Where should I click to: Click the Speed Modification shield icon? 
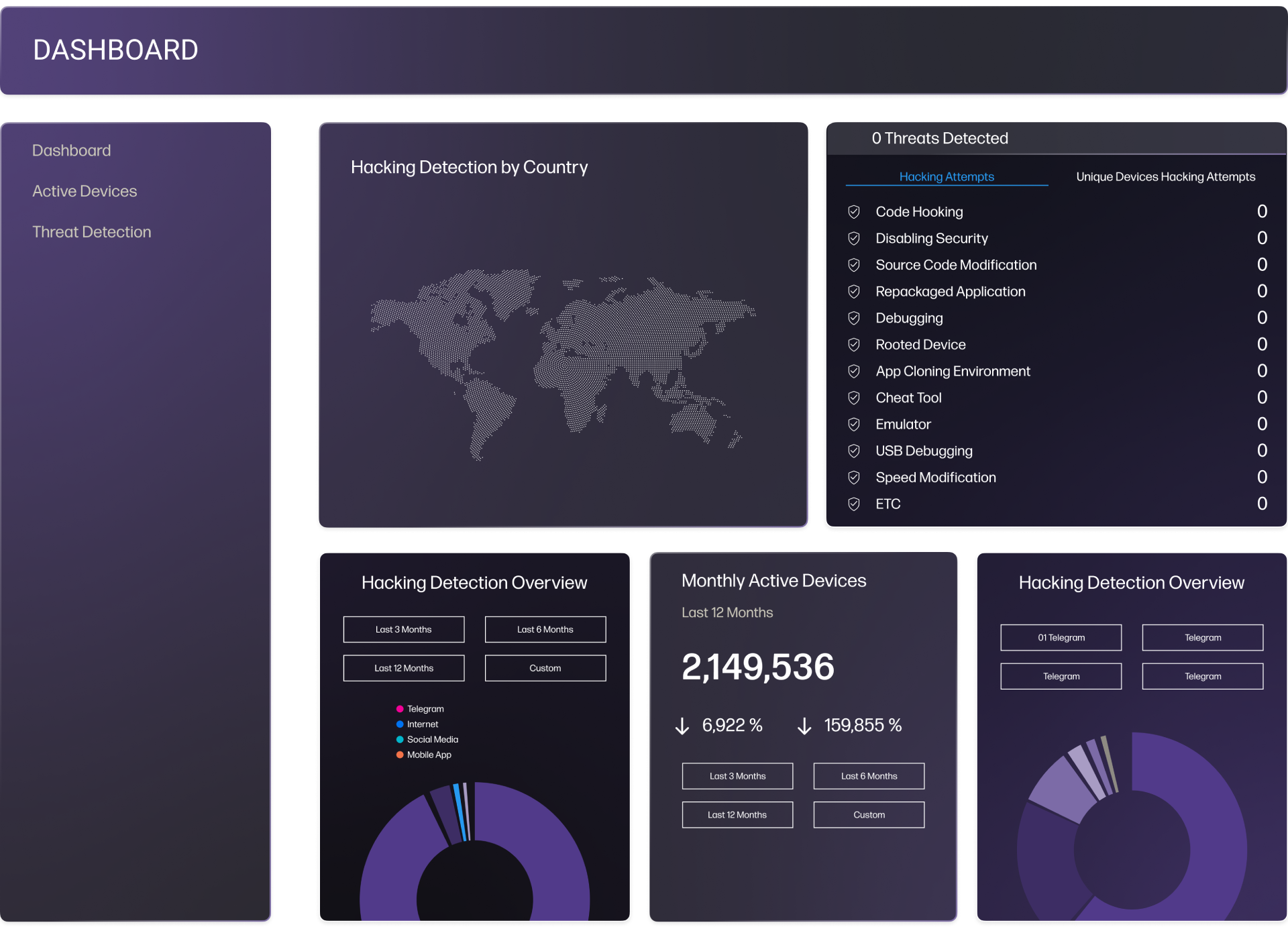pyautogui.click(x=855, y=477)
